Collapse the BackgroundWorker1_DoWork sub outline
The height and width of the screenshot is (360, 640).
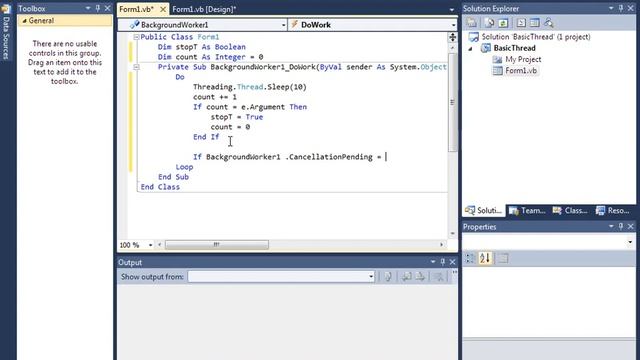pyautogui.click(x=136, y=67)
